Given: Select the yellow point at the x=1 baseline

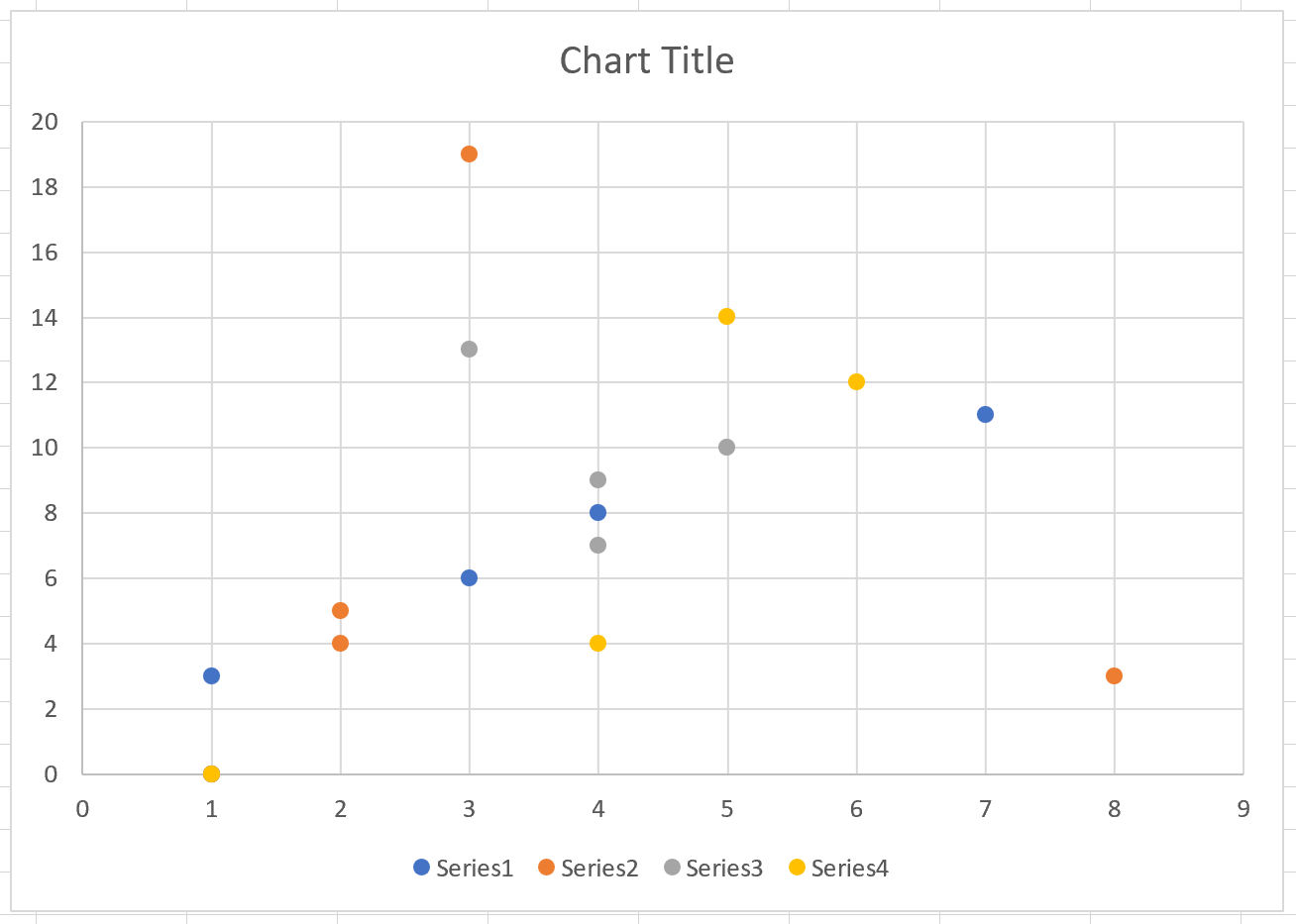Looking at the screenshot, I should coord(211,773).
